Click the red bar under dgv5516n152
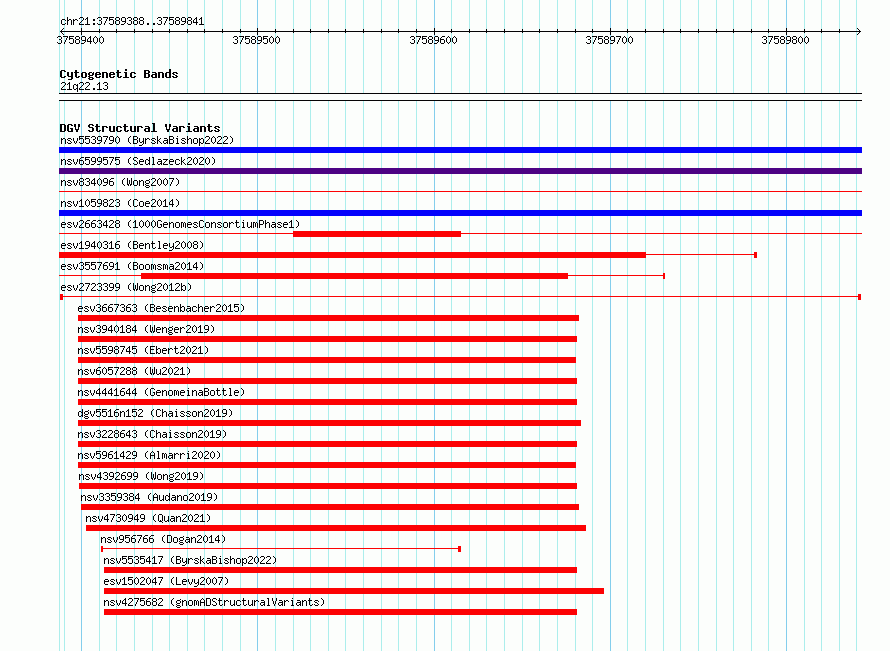This screenshot has width=890, height=651. pos(329,423)
